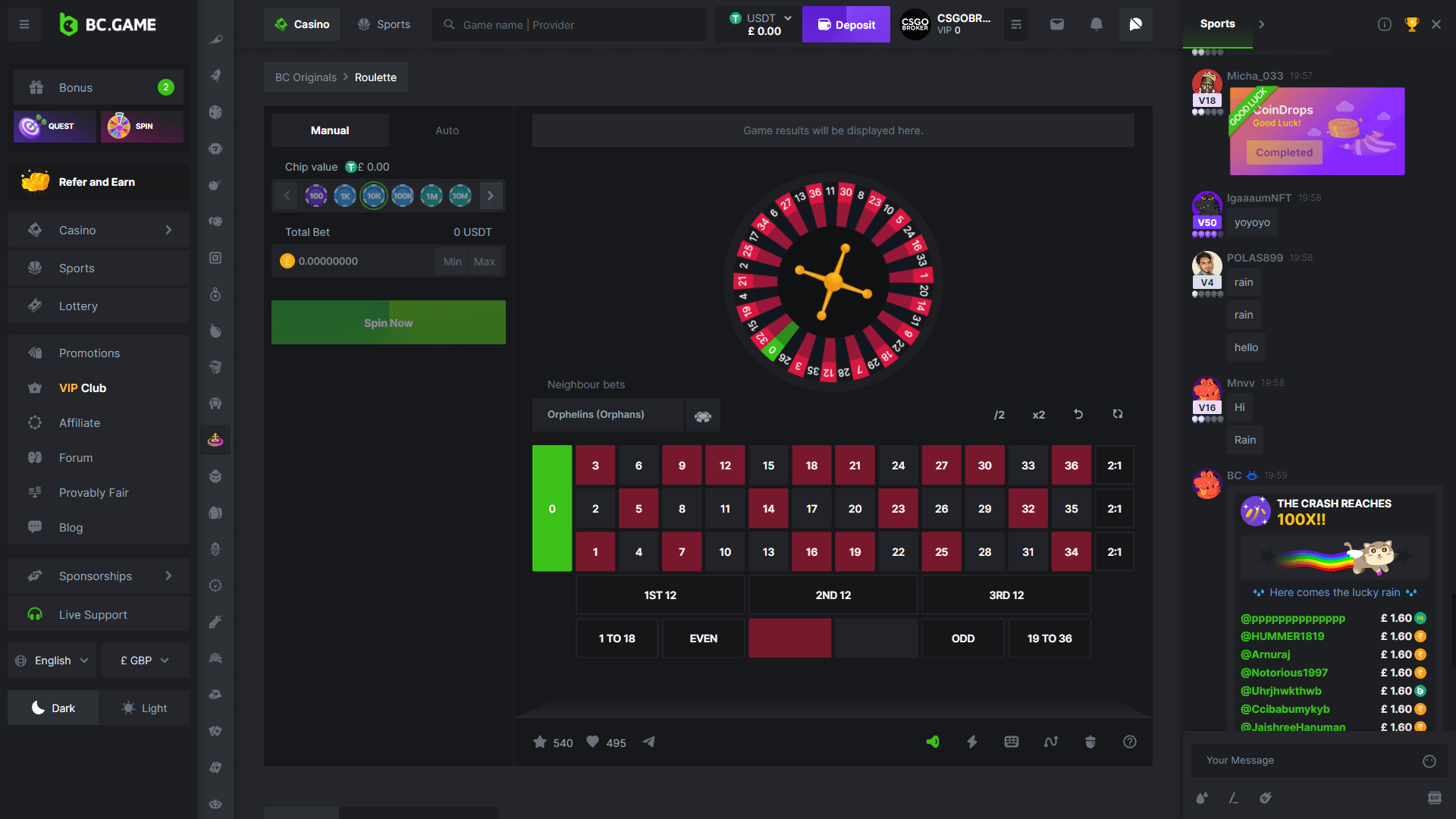
Task: Place a bet on 1ST 12
Action: click(x=660, y=595)
